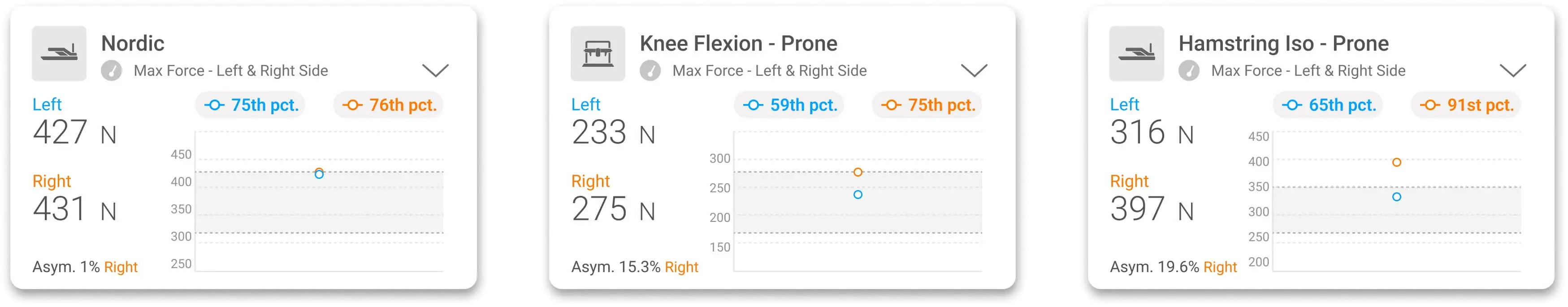The height and width of the screenshot is (307, 1568).
Task: Open the Knee Flexion - Prone chevron menu
Action: pyautogui.click(x=974, y=70)
